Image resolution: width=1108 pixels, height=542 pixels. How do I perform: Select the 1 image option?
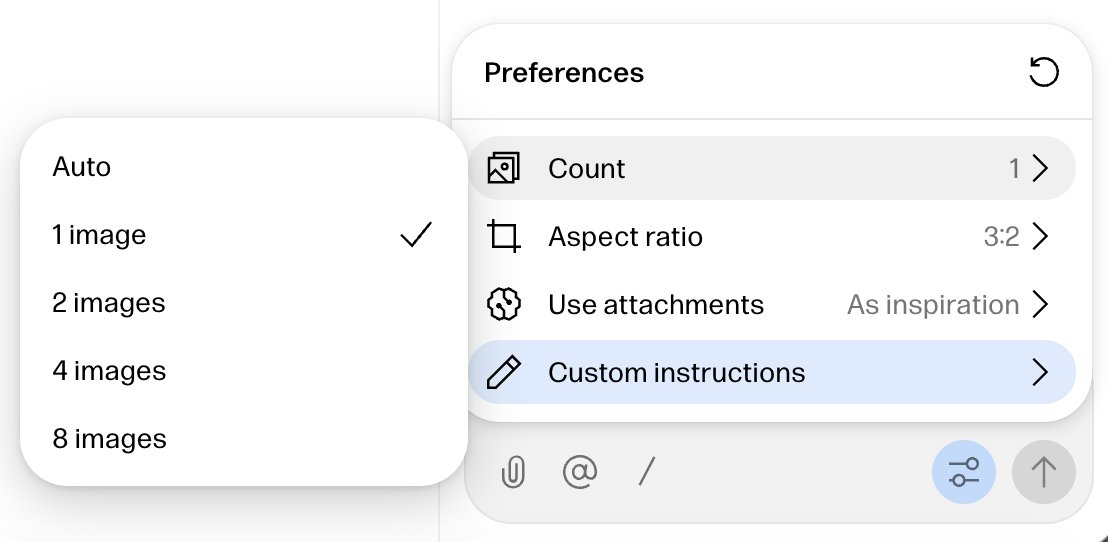pyautogui.click(x=244, y=235)
